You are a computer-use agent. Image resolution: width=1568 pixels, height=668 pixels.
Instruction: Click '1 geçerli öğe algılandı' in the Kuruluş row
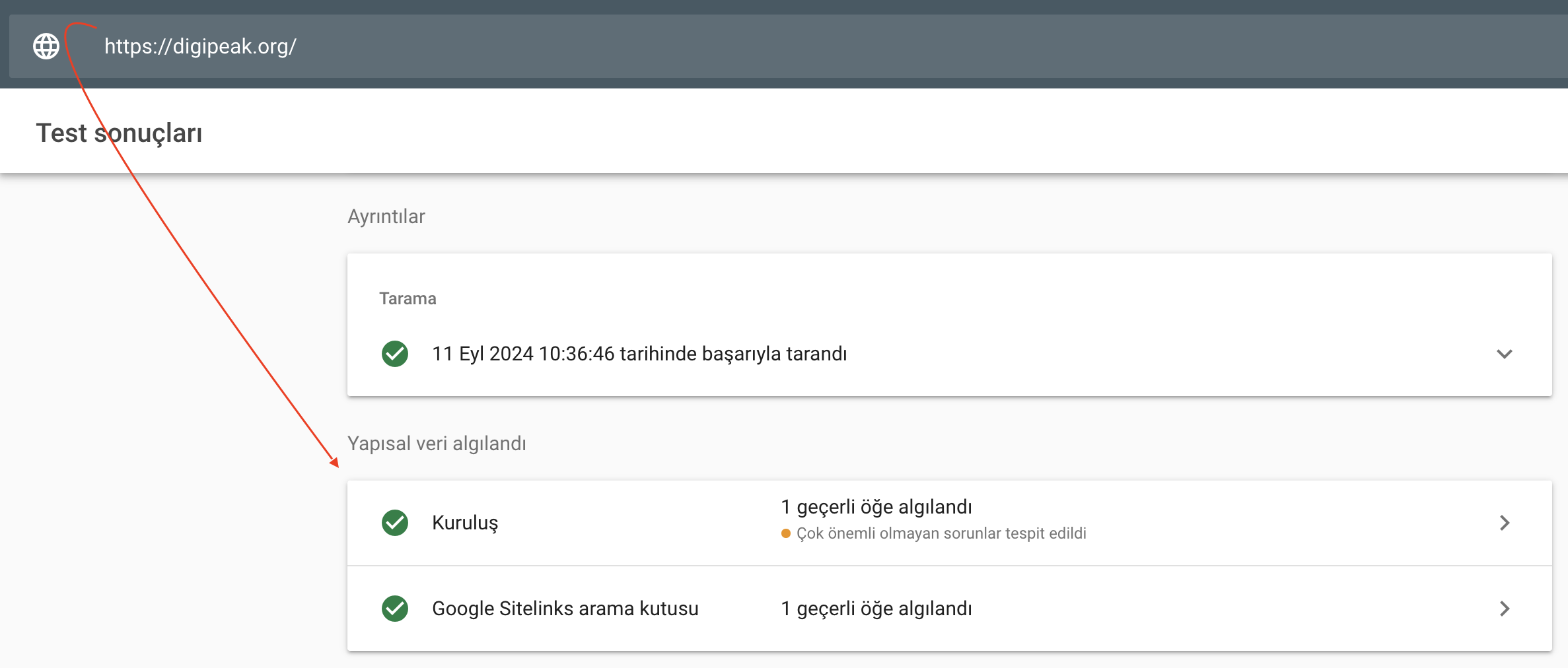tap(876, 507)
